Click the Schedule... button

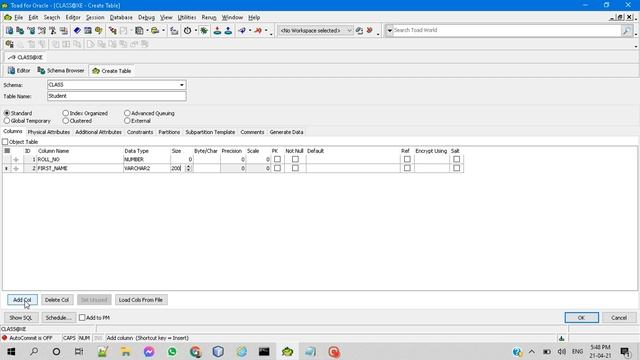pyautogui.click(x=58, y=318)
